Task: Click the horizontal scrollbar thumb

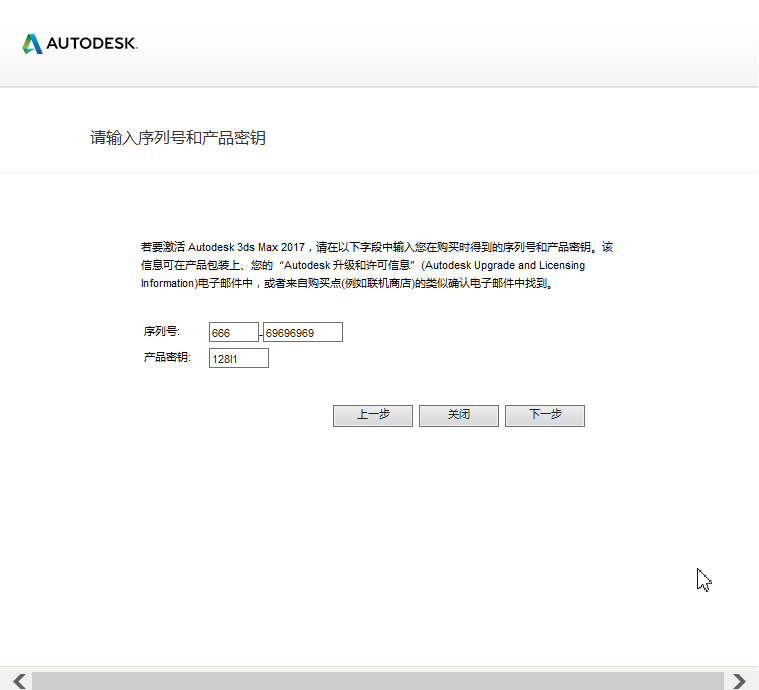Action: pos(378,681)
